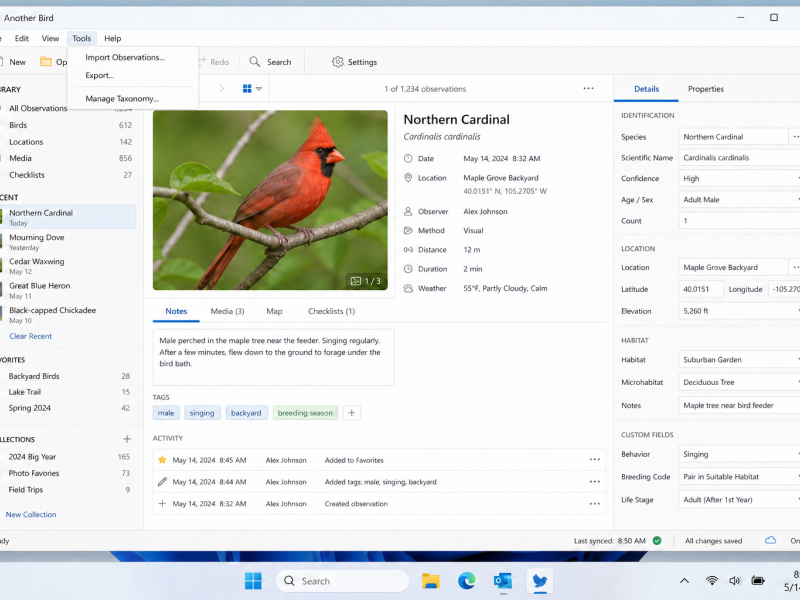Open the three-dot menu beside observation count
The width and height of the screenshot is (800, 600).
click(588, 88)
